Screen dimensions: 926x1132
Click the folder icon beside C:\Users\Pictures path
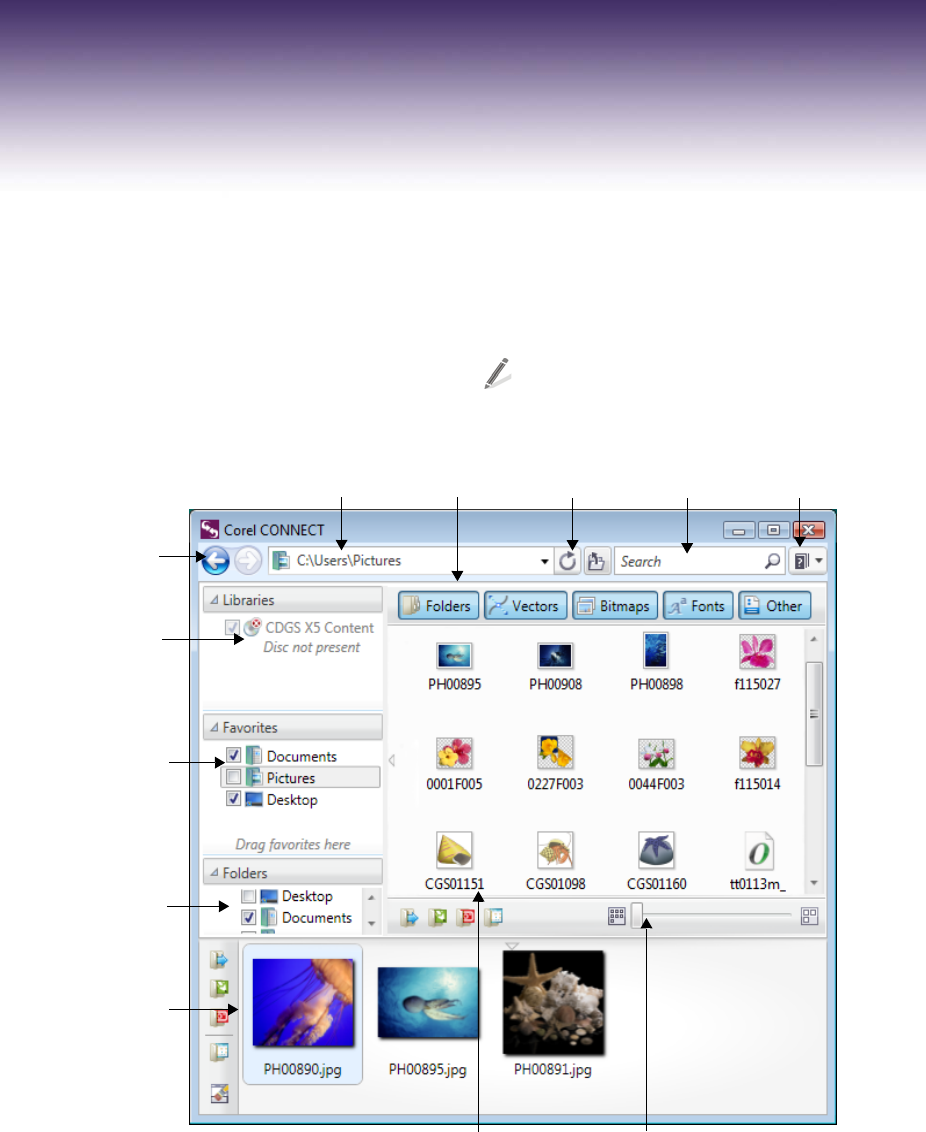pyautogui.click(x=281, y=560)
